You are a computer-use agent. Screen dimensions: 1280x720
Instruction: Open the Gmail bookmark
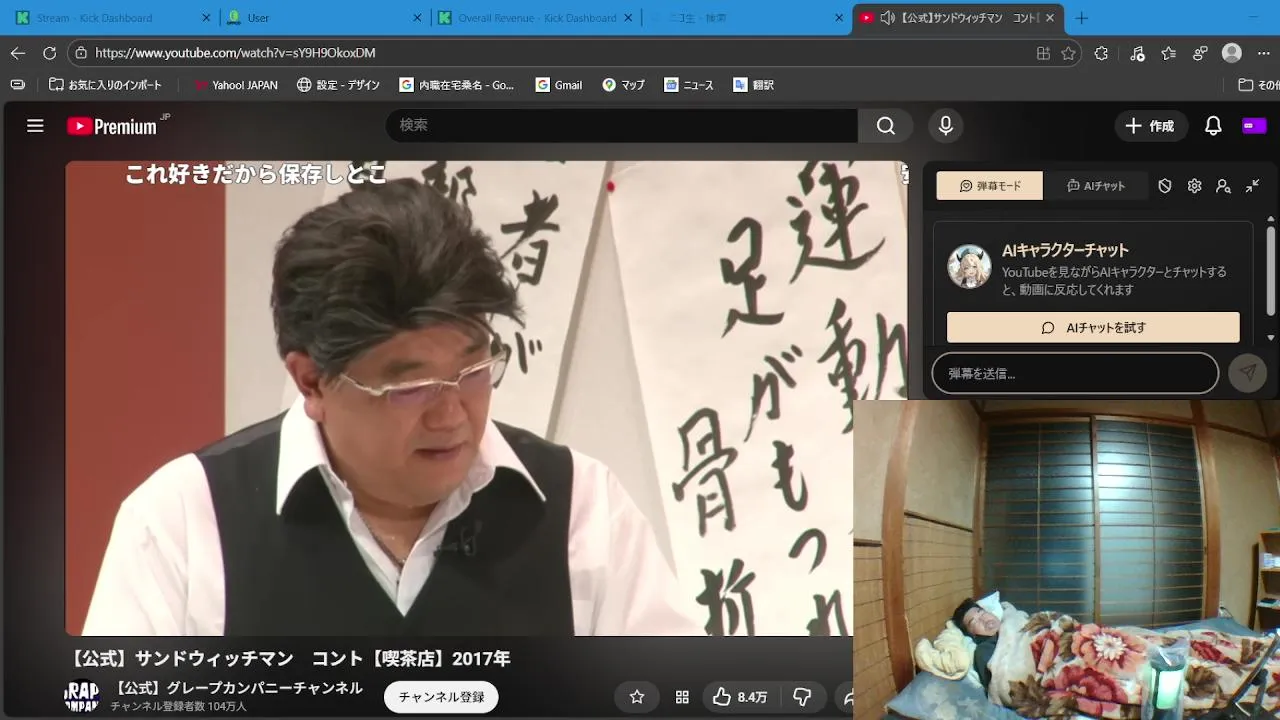click(559, 85)
